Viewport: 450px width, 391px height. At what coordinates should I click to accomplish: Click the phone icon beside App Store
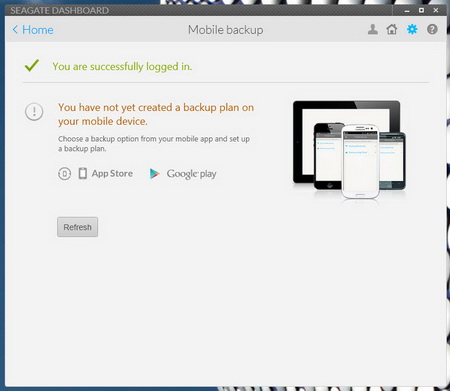[83, 173]
